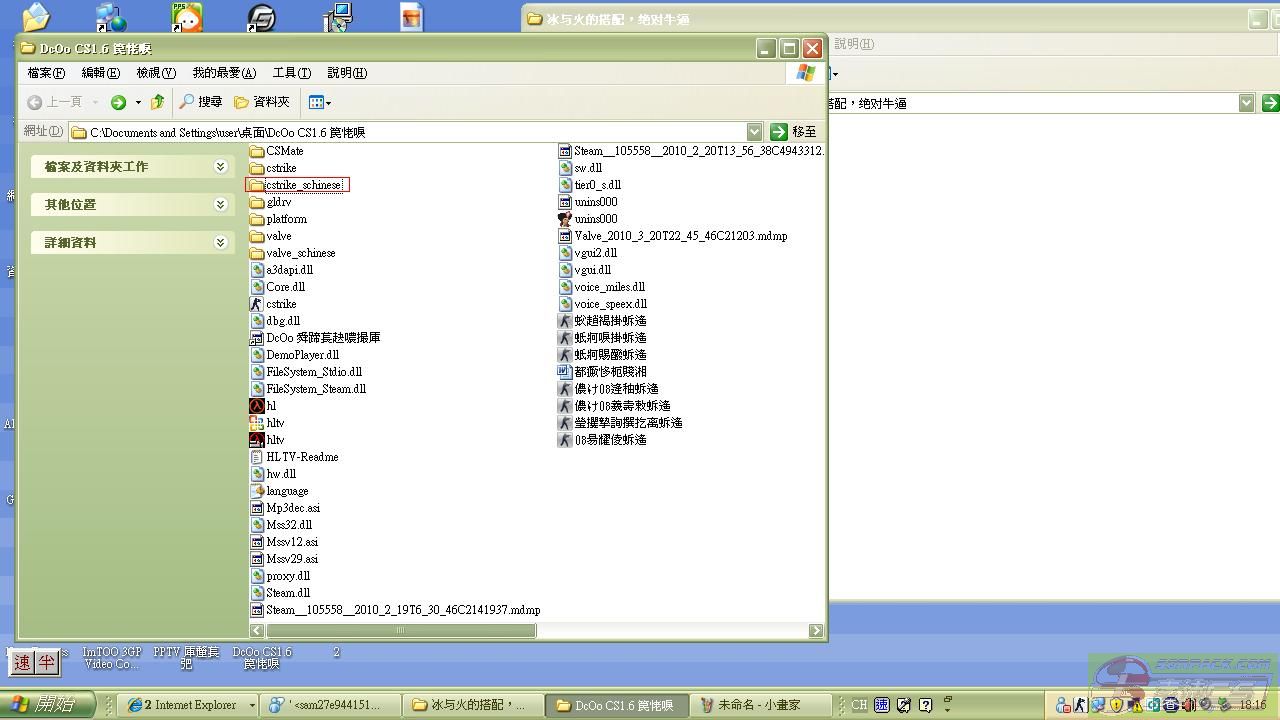Screen dimensions: 1280x720
Task: Click the horizontal scrollbar right arrow
Action: [x=816, y=631]
